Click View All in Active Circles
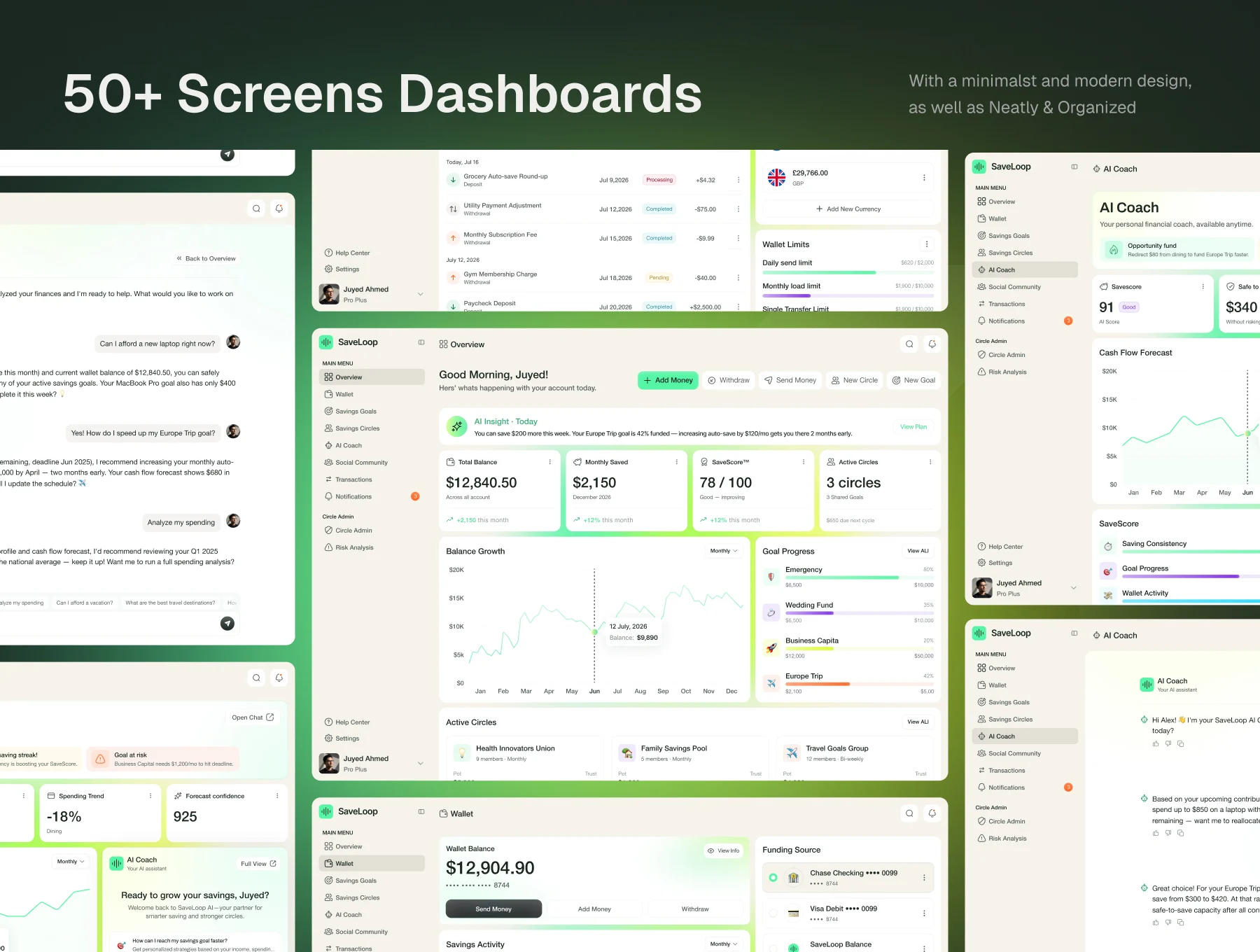This screenshot has height=952, width=1260. click(918, 722)
